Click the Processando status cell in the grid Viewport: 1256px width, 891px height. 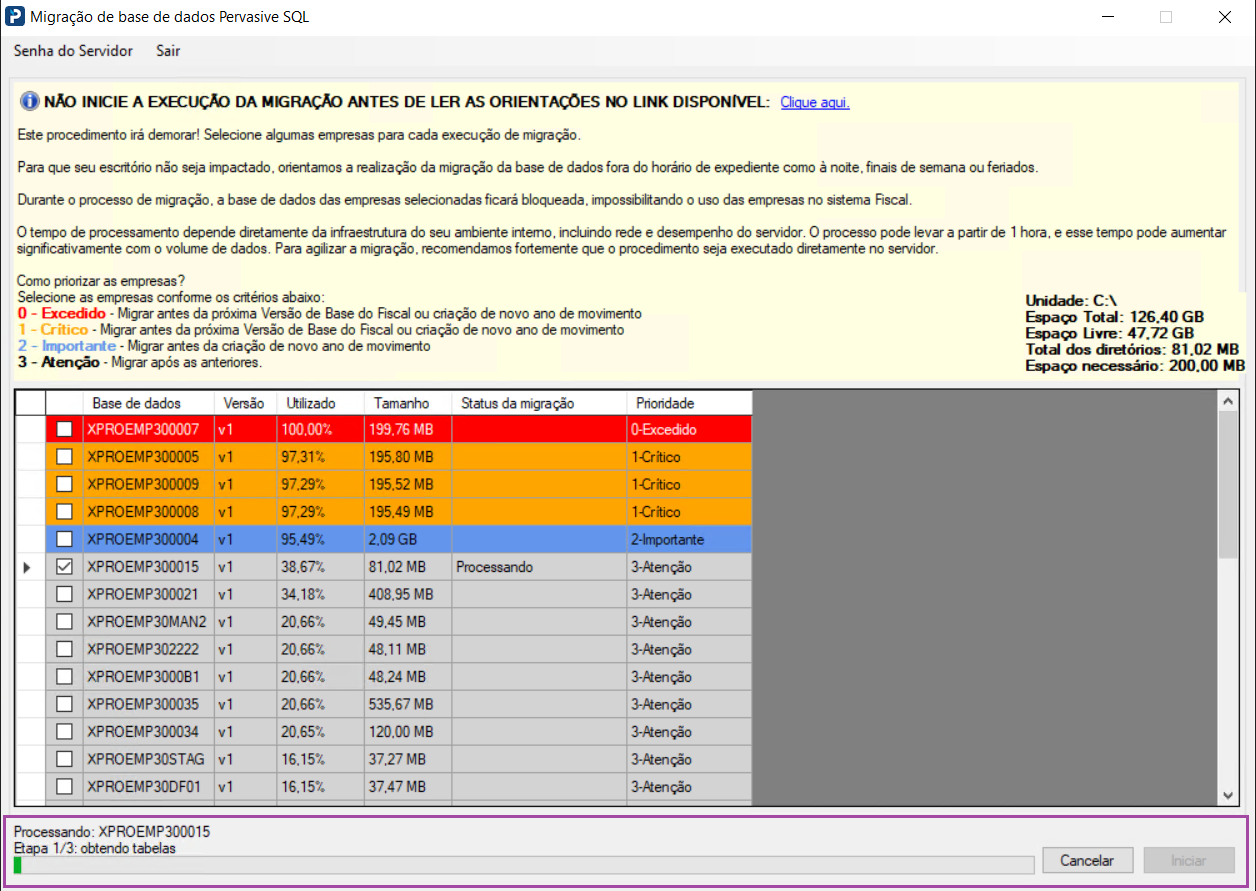(x=539, y=567)
